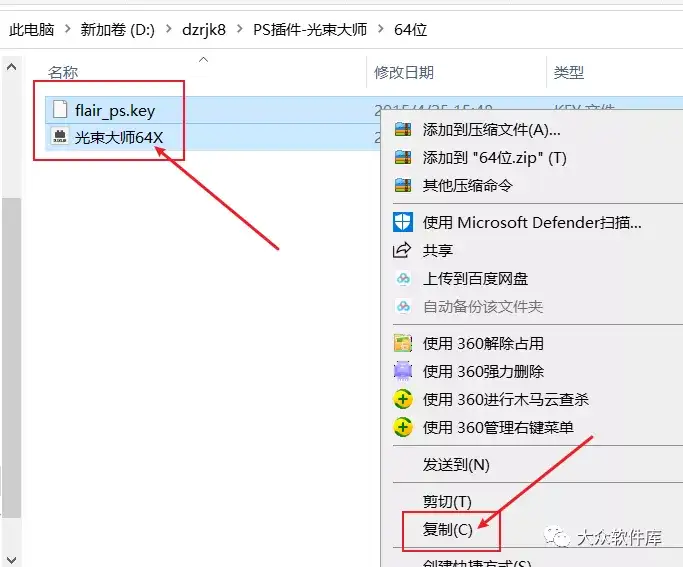Expand the chevron after 新加卷 (D:)

(x=169, y=29)
